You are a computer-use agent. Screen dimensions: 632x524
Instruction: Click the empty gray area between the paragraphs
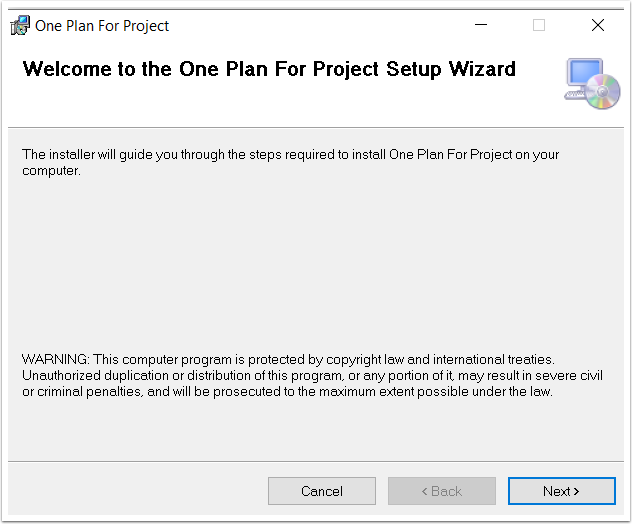pyautogui.click(x=316, y=264)
